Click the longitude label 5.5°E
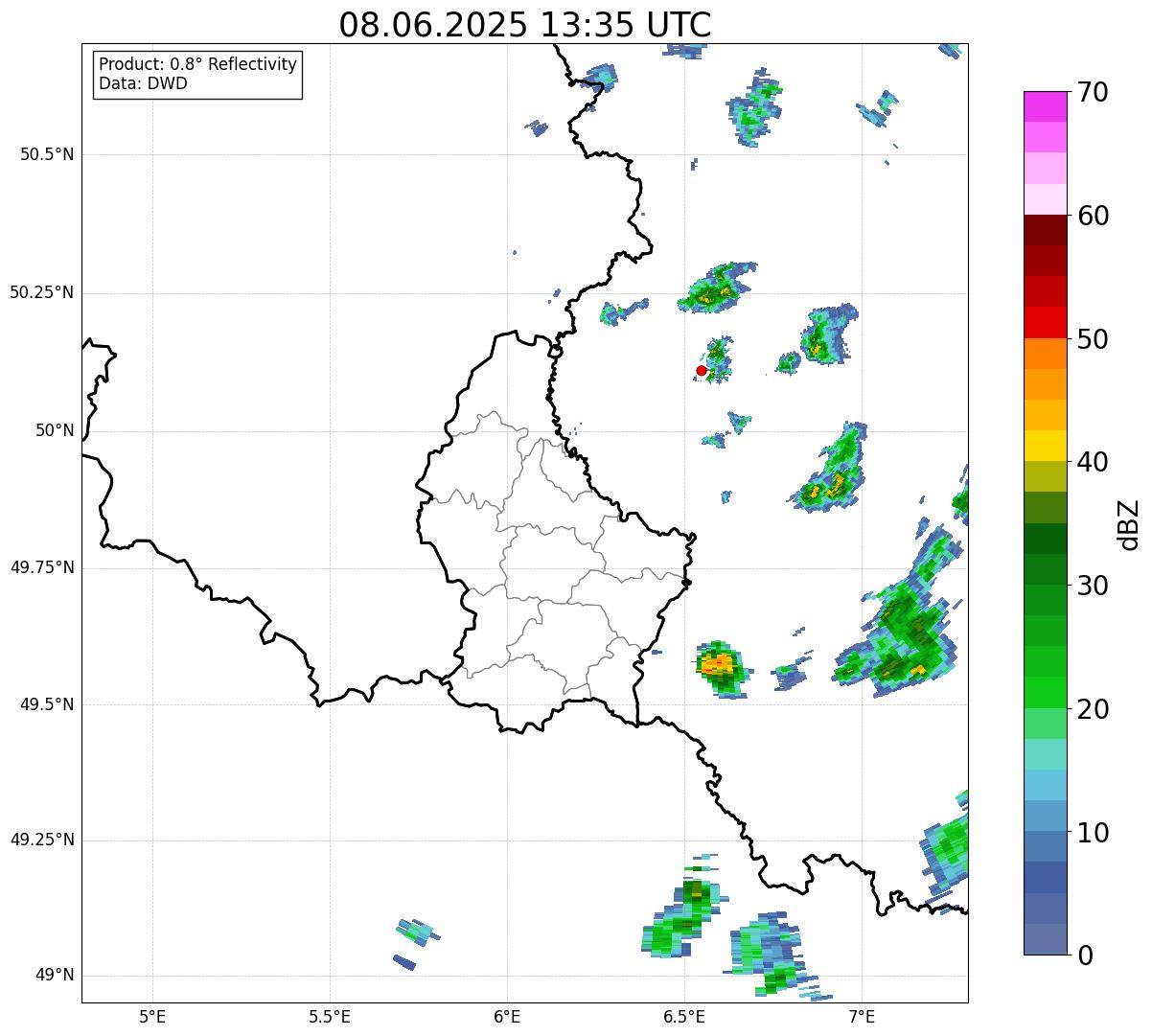 (330, 1016)
